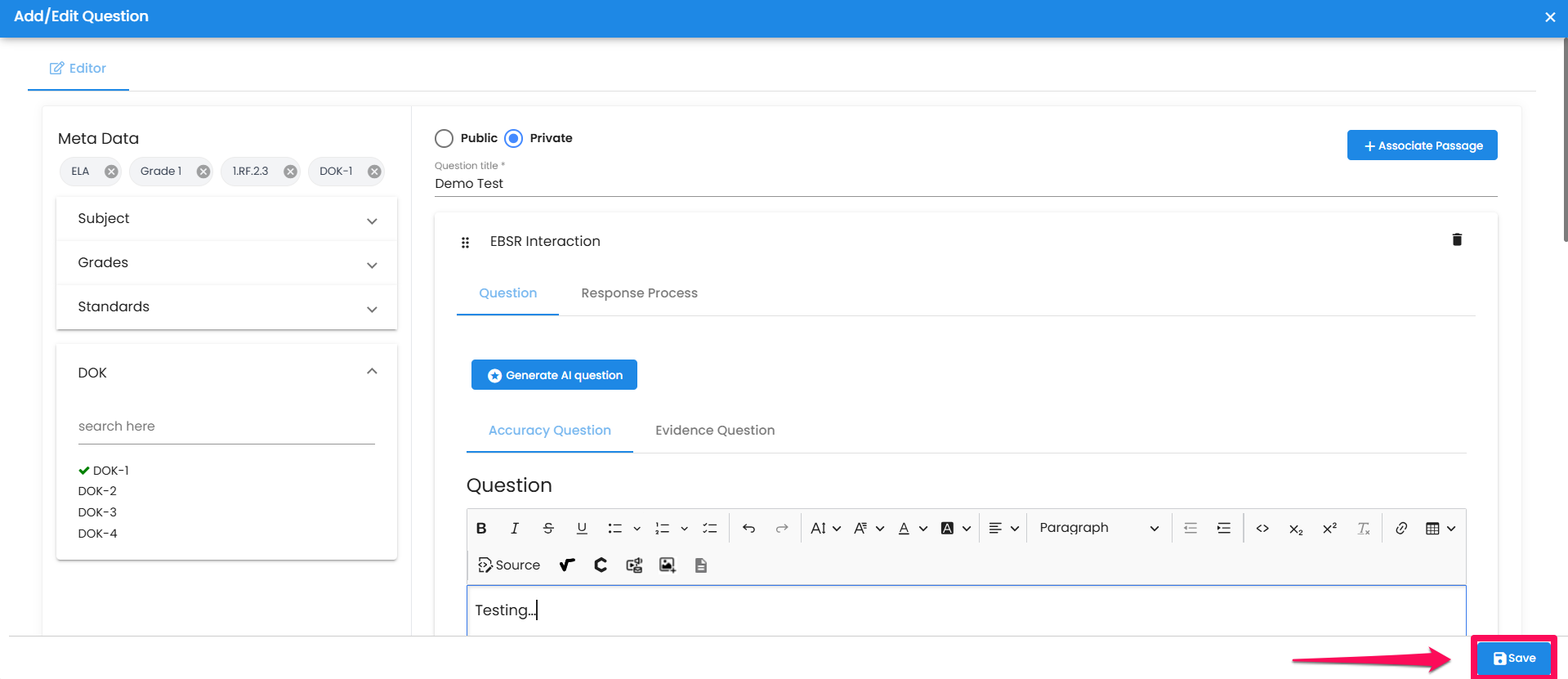Select the Private radio button
Image resolution: width=1568 pixels, height=679 pixels.
pyautogui.click(x=514, y=138)
